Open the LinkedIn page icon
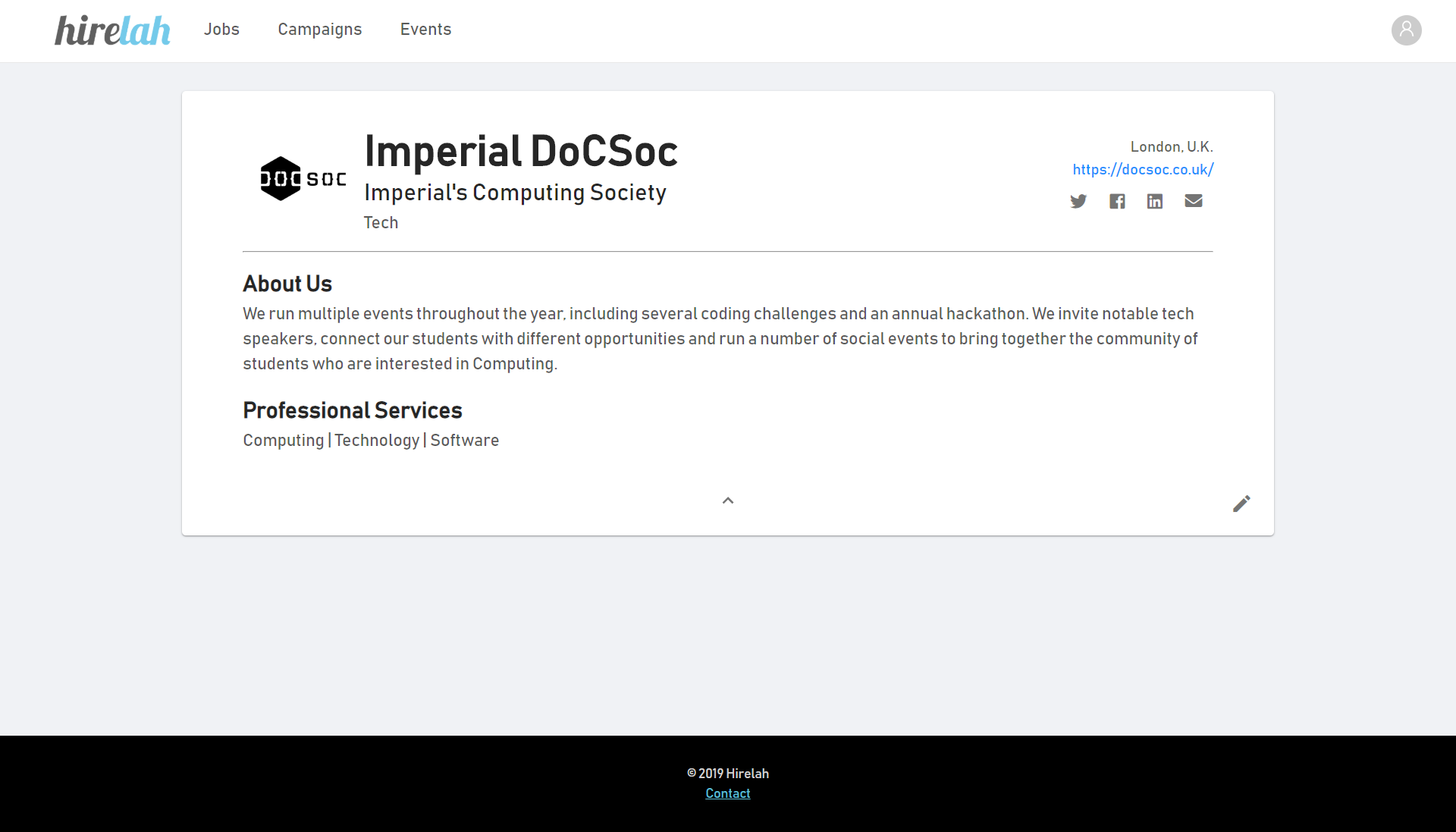This screenshot has height=832, width=1456. 1155,201
